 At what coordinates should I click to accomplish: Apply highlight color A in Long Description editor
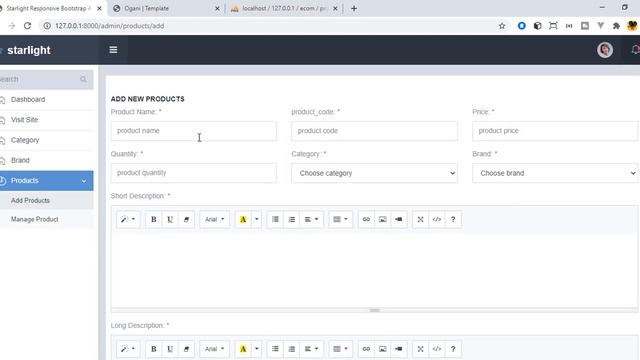(243, 349)
